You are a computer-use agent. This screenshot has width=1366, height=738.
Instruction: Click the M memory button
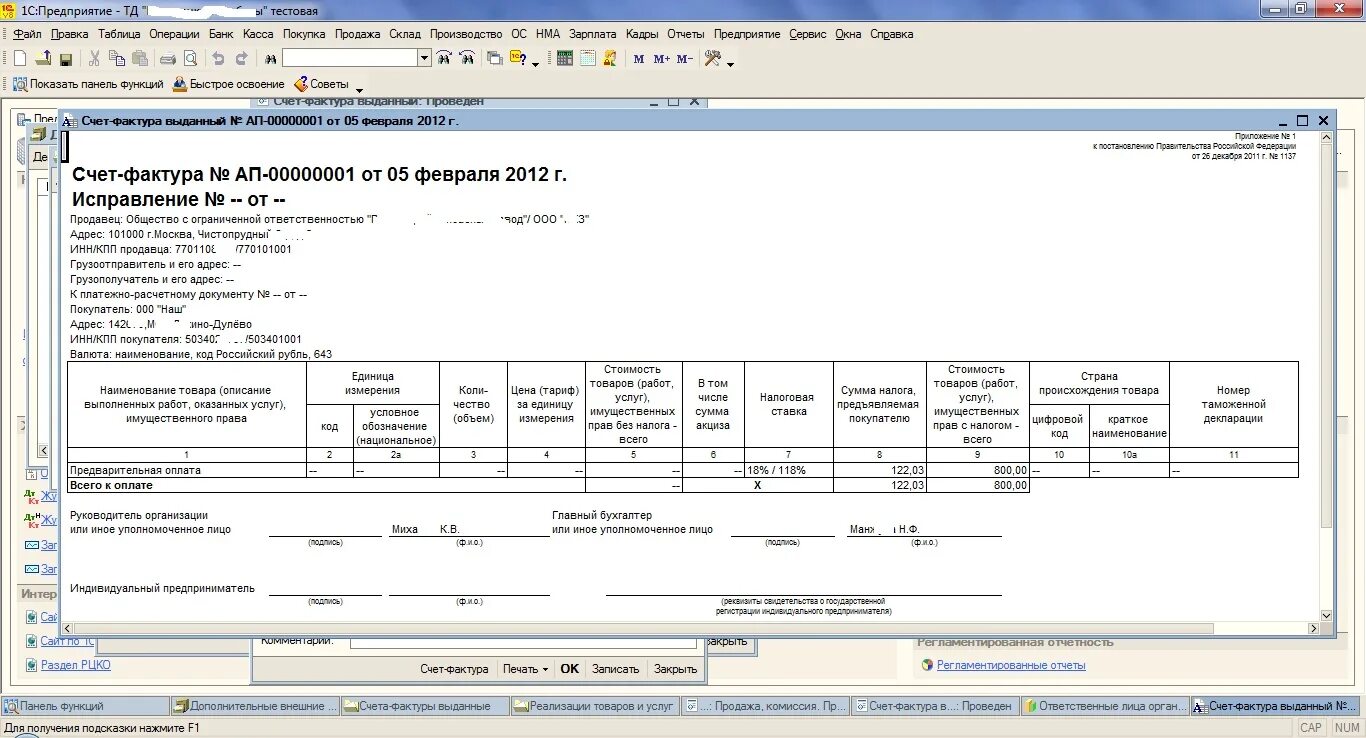coord(639,59)
